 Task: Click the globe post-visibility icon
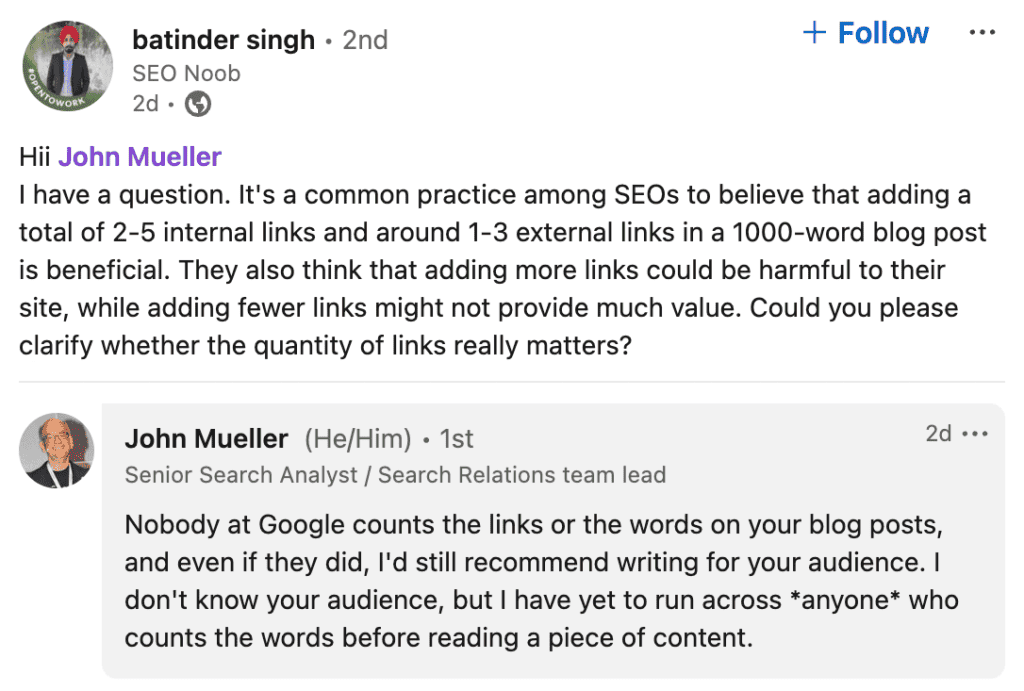[197, 103]
